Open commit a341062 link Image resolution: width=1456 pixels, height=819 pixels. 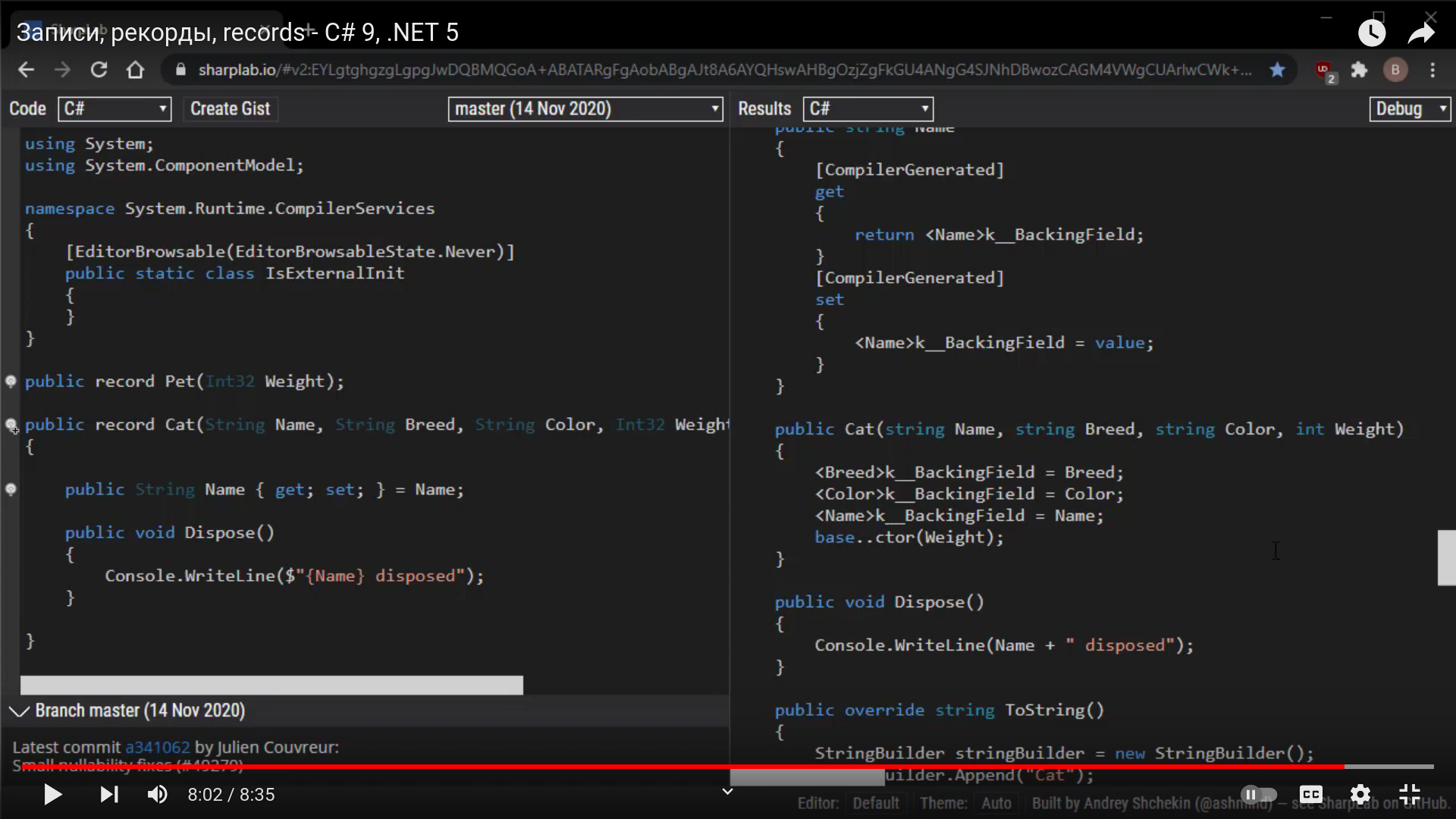click(157, 748)
